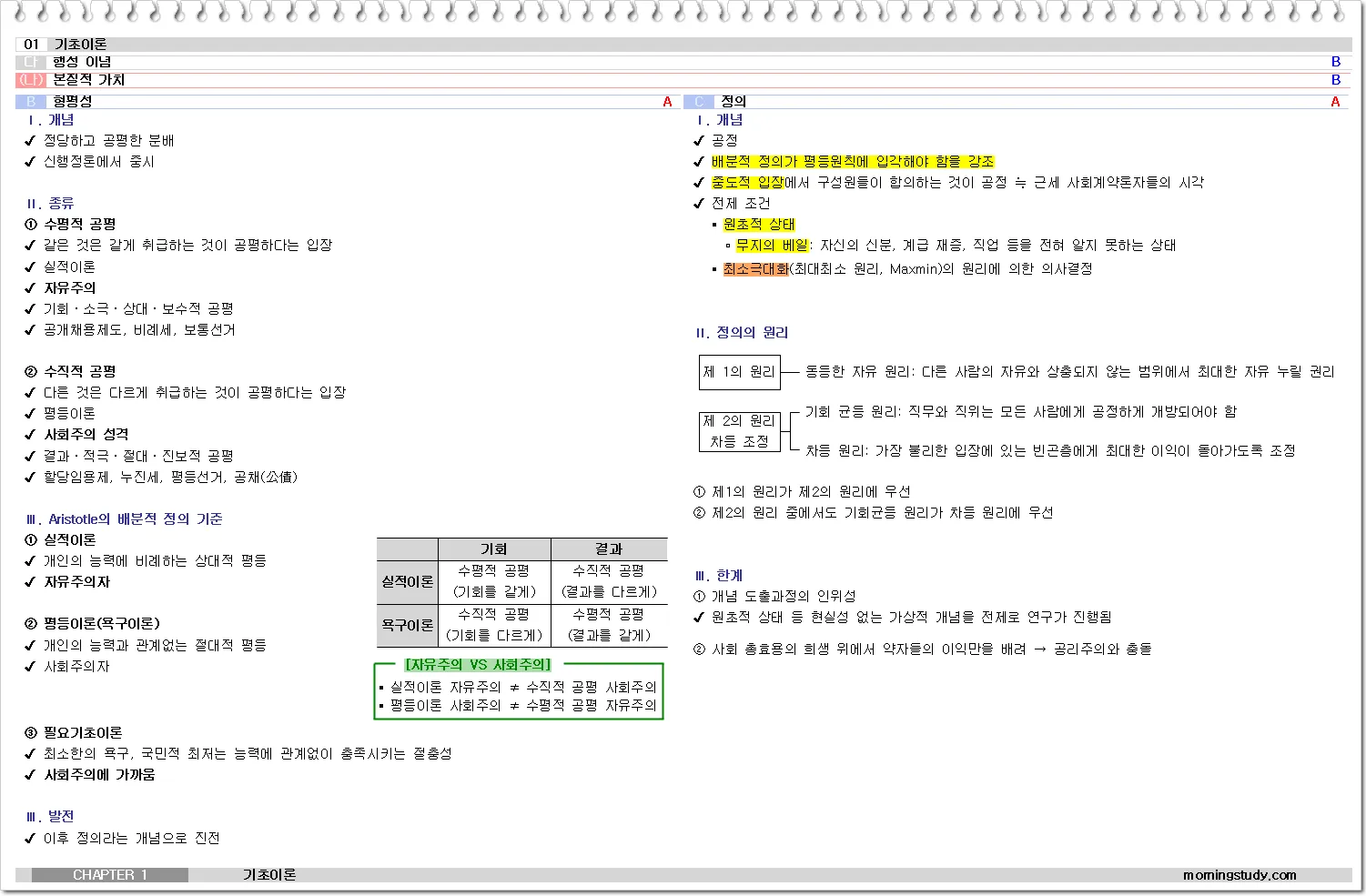This screenshot has height=896, width=1366.
Task: Open the CHAPTER 1 footer tab
Action: [109, 875]
